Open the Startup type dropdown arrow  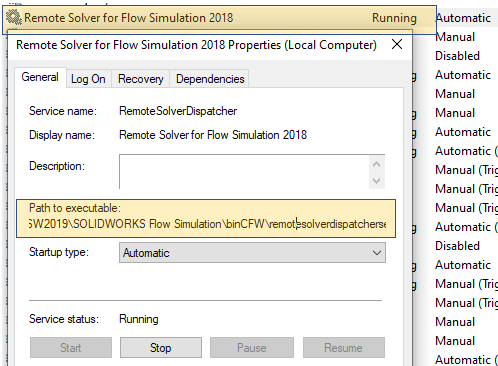(x=377, y=253)
